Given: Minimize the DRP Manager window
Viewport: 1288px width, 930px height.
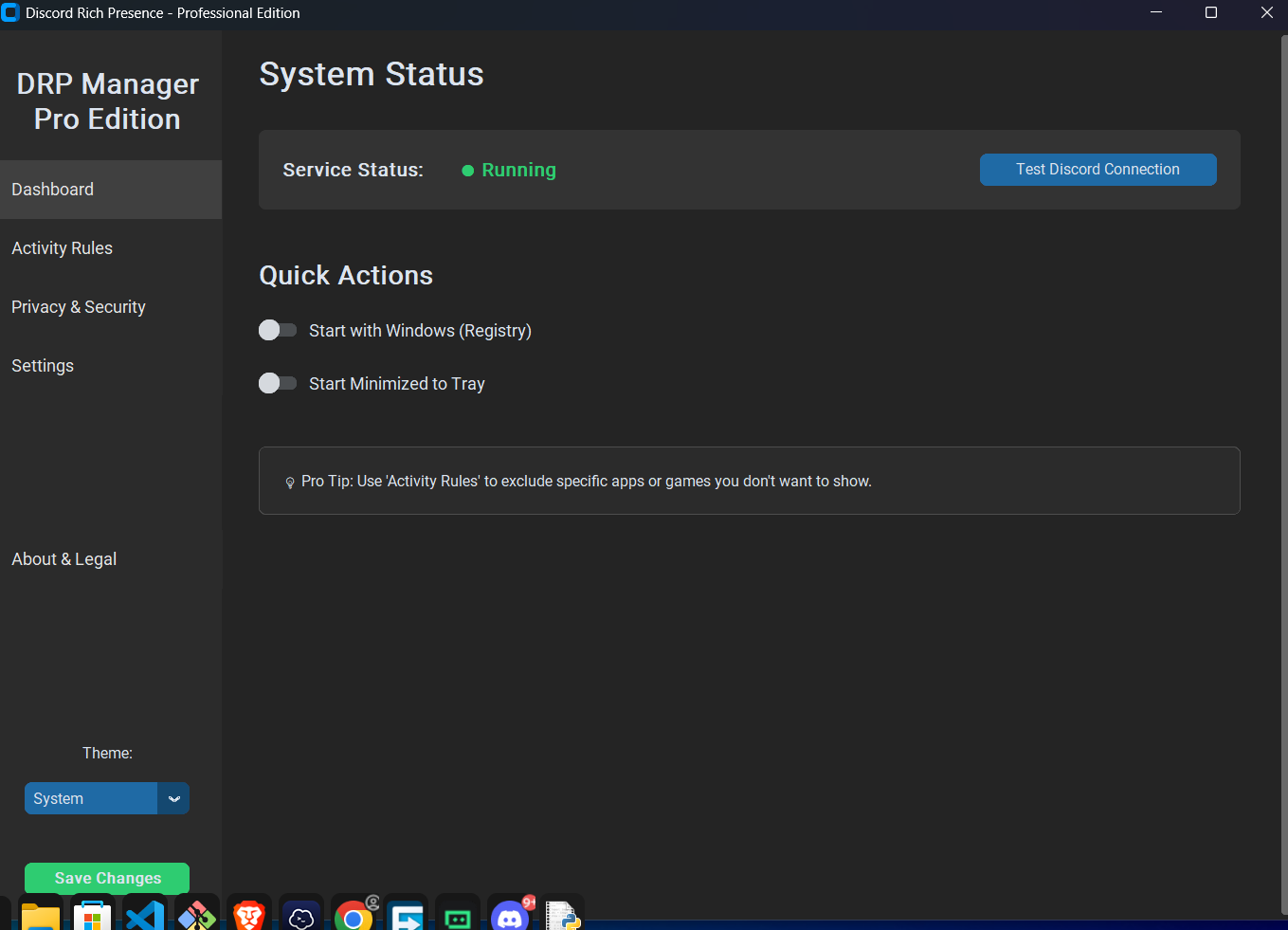Looking at the screenshot, I should tap(1156, 13).
